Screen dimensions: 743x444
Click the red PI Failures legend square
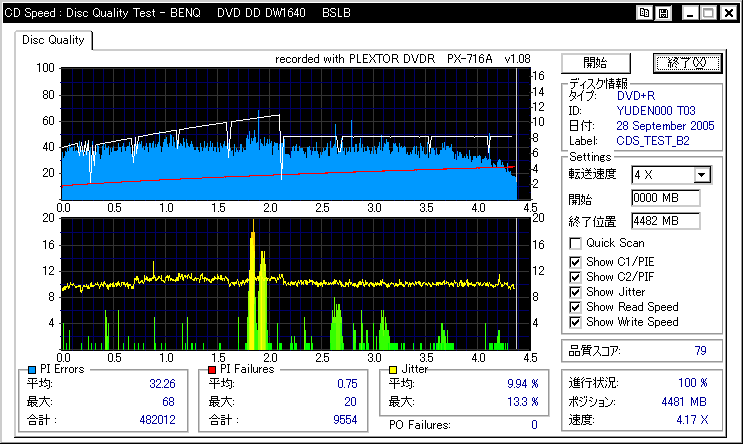click(x=213, y=370)
